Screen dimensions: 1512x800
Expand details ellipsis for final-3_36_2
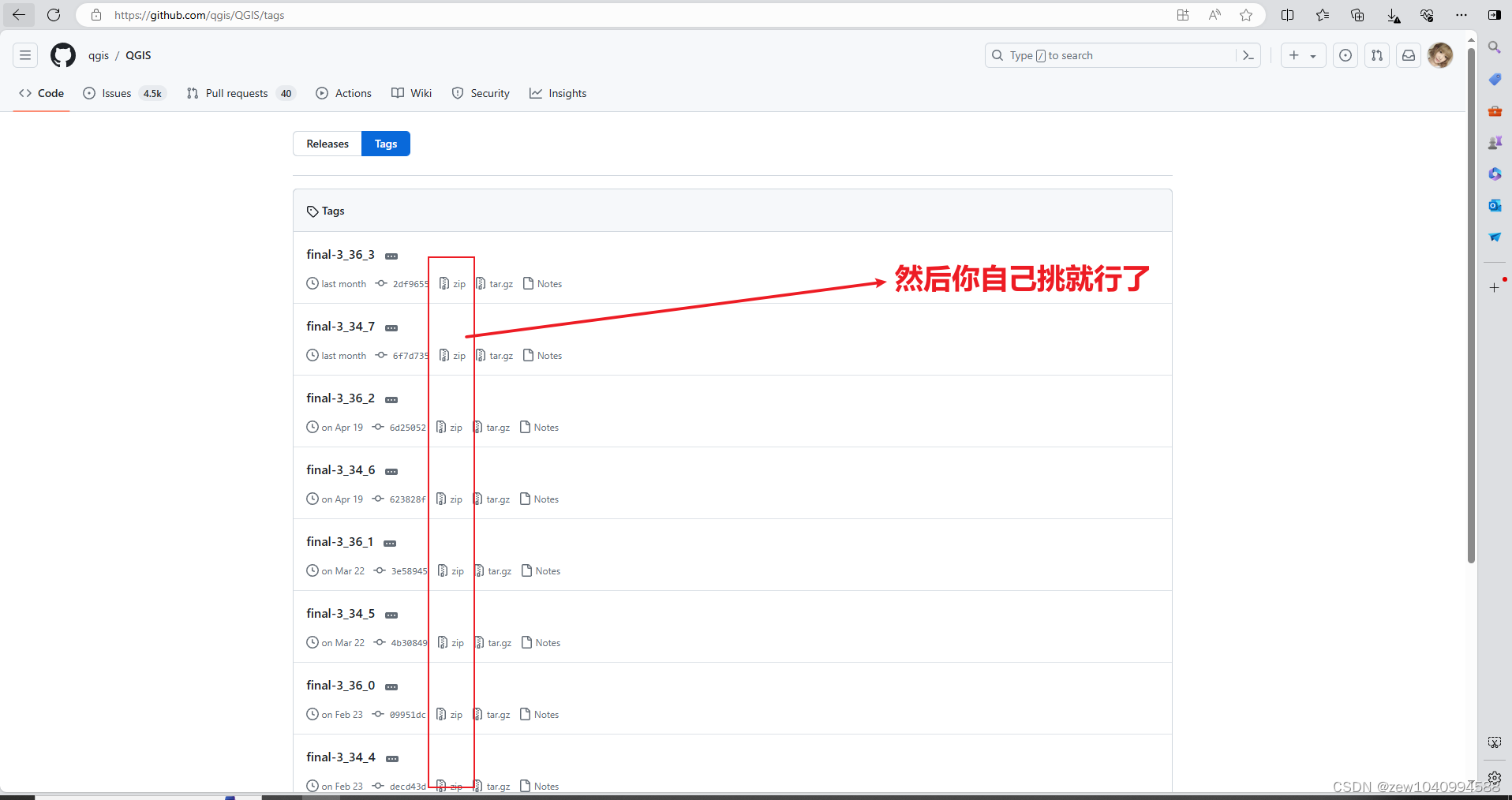click(391, 399)
